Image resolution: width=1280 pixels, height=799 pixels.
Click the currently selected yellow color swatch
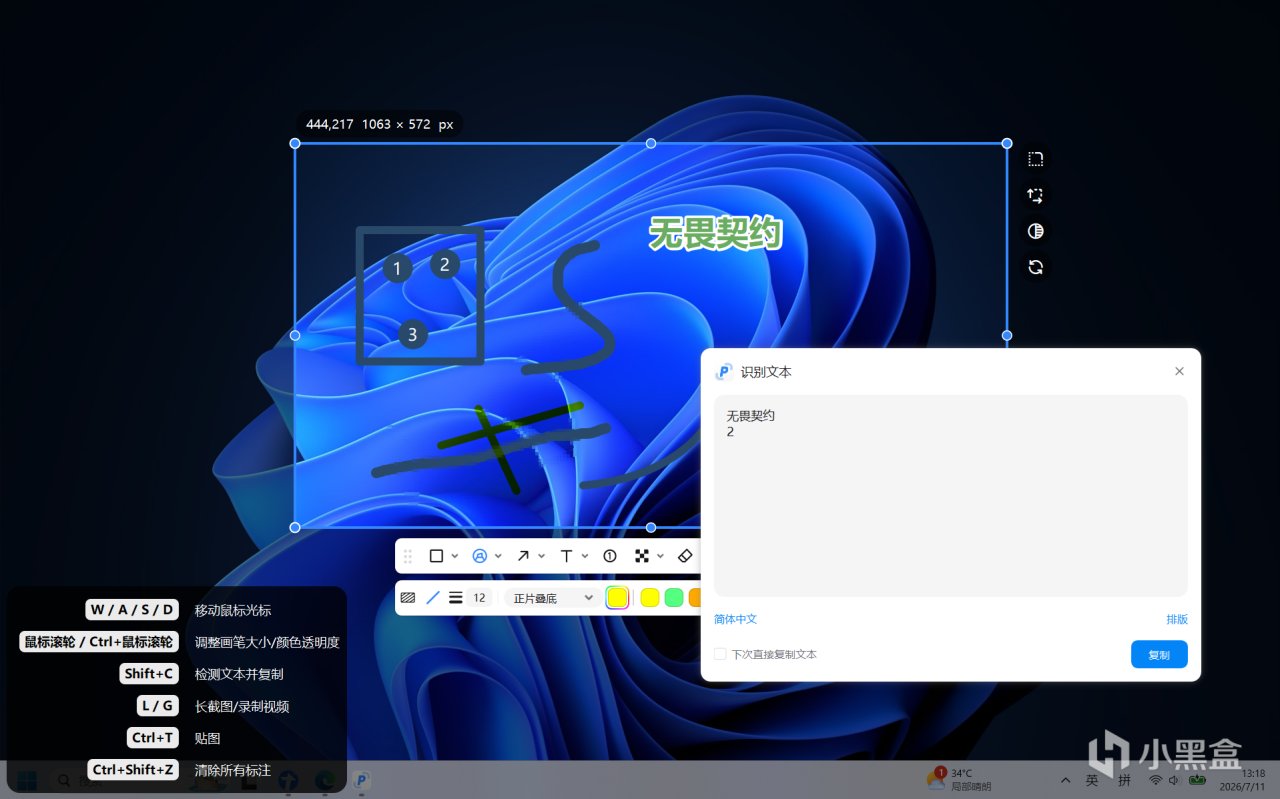pos(617,598)
